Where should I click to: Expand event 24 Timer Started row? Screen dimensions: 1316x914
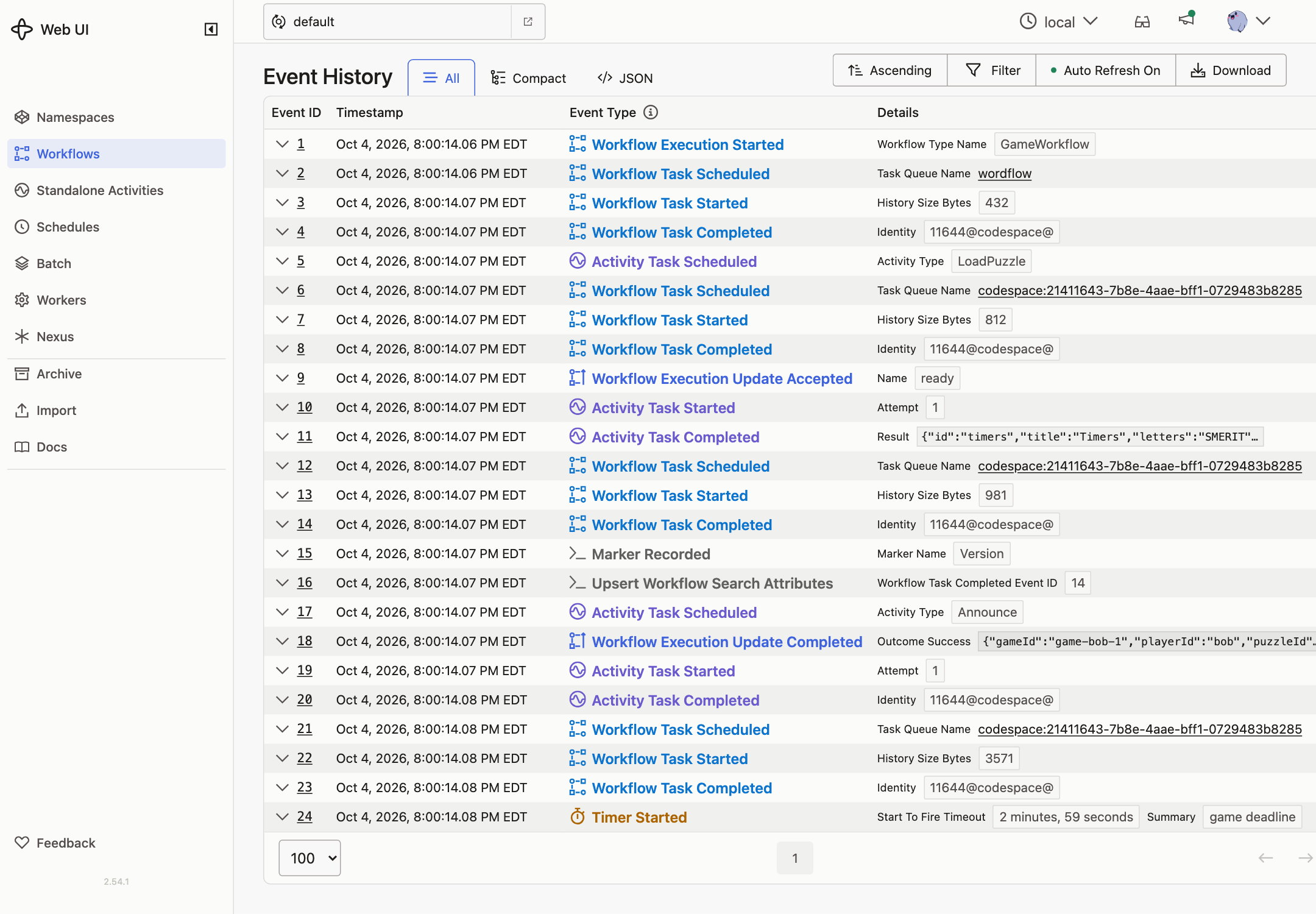[x=282, y=817]
